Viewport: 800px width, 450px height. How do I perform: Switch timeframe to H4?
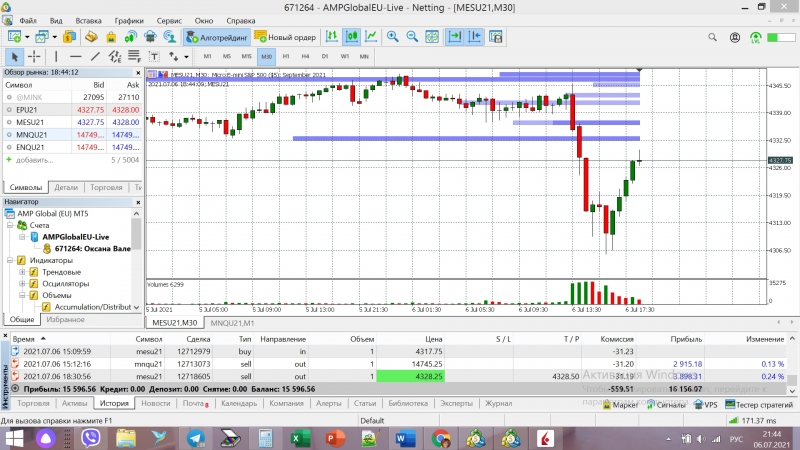[305, 57]
